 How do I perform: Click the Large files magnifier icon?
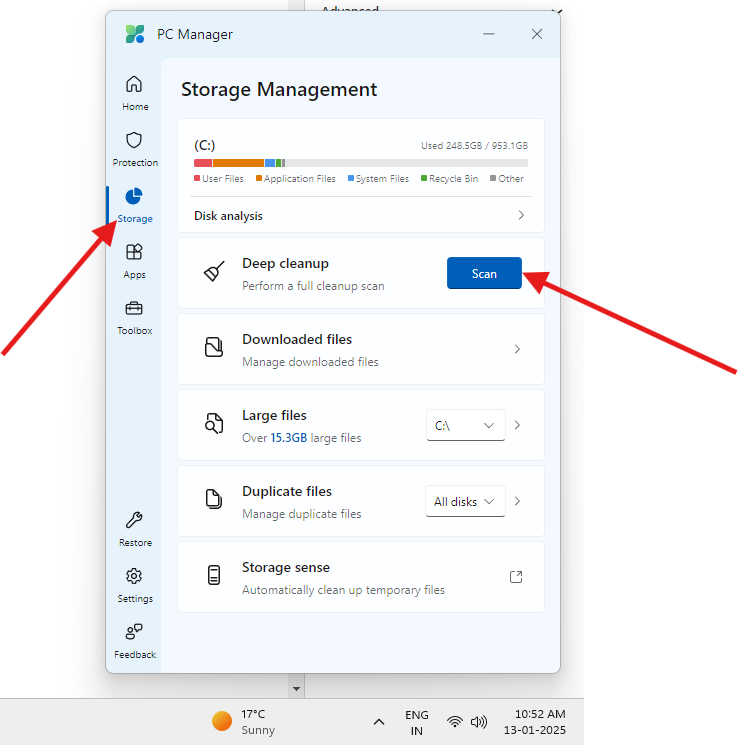(214, 423)
